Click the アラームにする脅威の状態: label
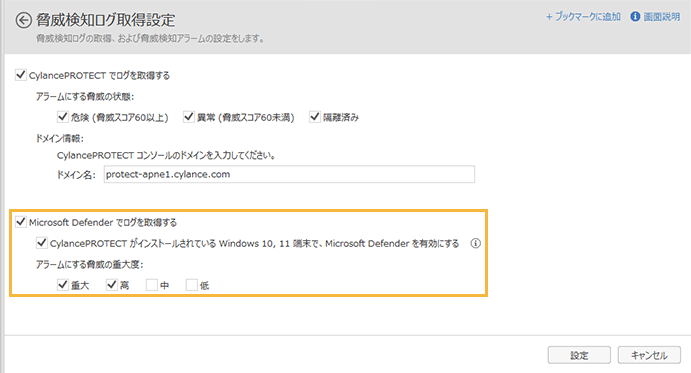The image size is (691, 373). click(85, 96)
